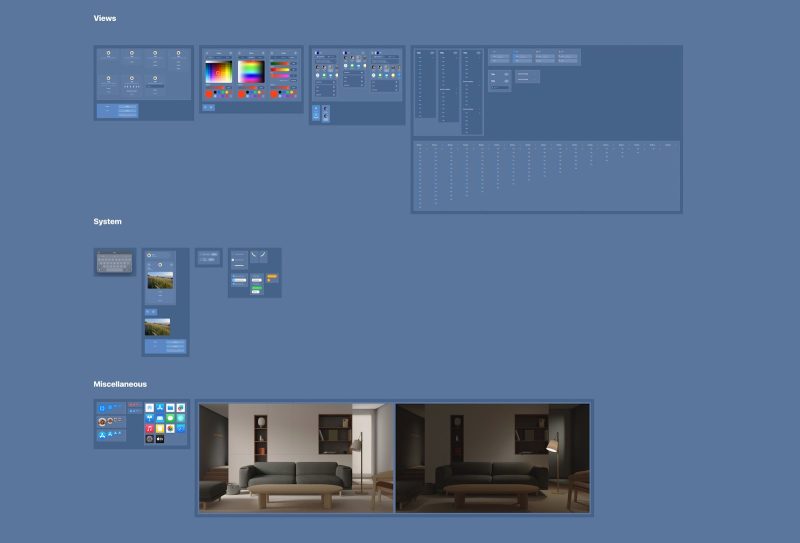Select the dark nighttime living room image
Image resolution: width=800 pixels, height=543 pixels.
(492, 457)
